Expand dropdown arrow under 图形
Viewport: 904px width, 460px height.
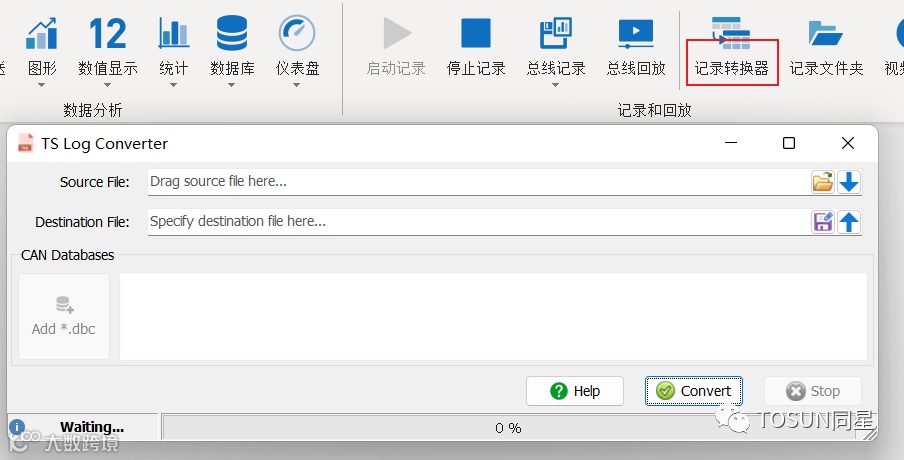42,85
